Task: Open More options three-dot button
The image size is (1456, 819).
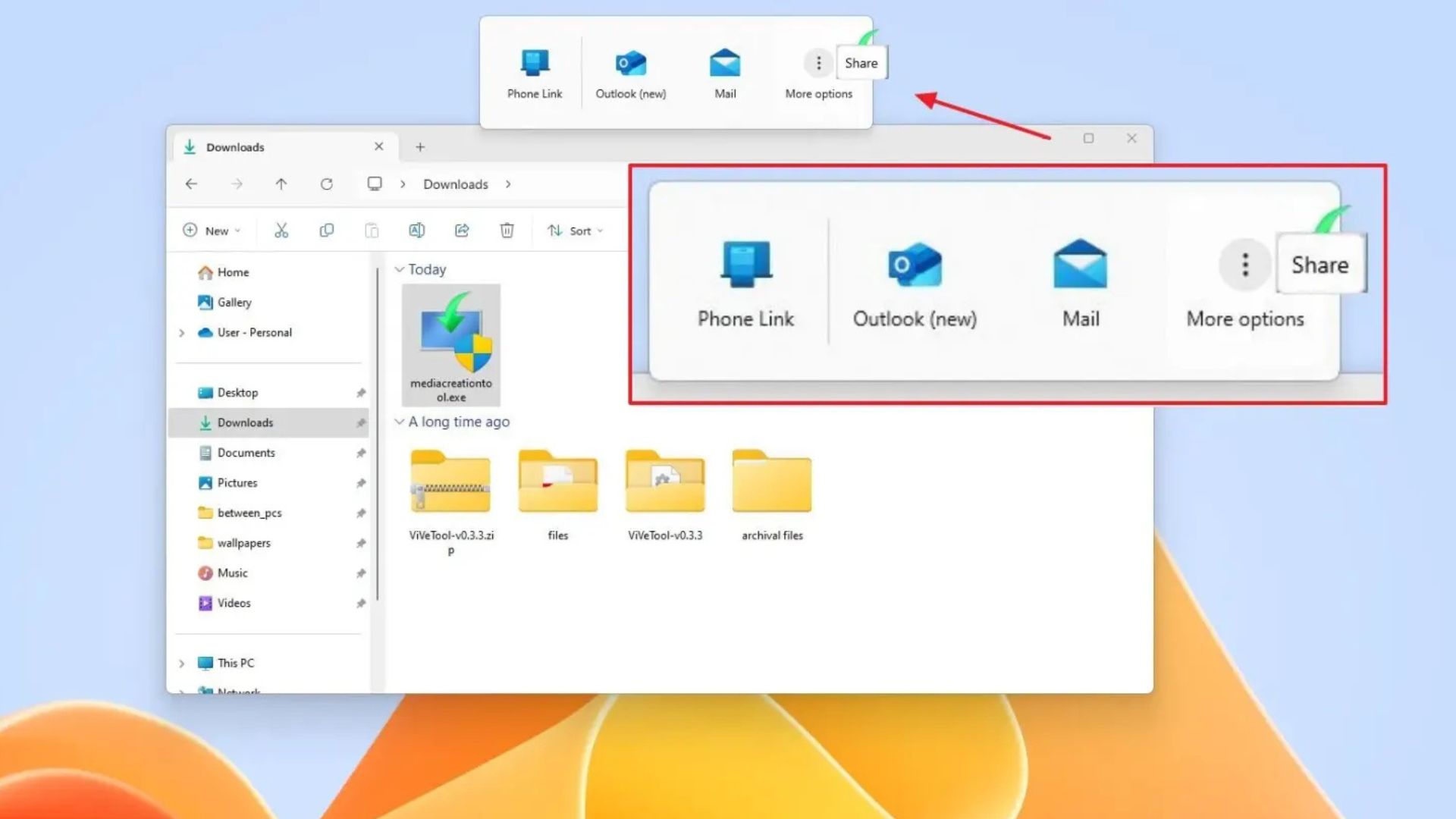Action: point(818,64)
